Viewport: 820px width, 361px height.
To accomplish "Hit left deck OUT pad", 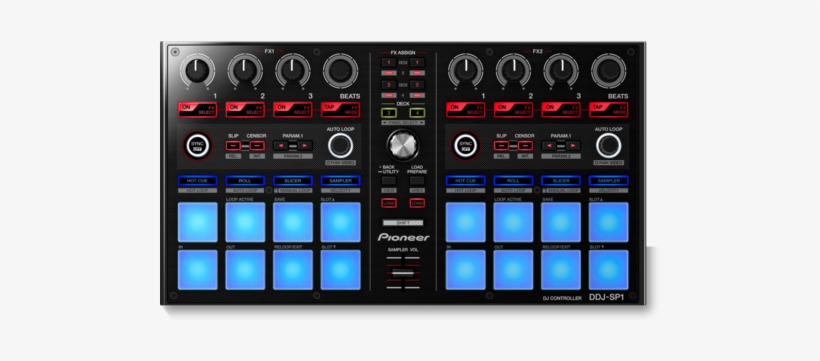I will 245,270.
